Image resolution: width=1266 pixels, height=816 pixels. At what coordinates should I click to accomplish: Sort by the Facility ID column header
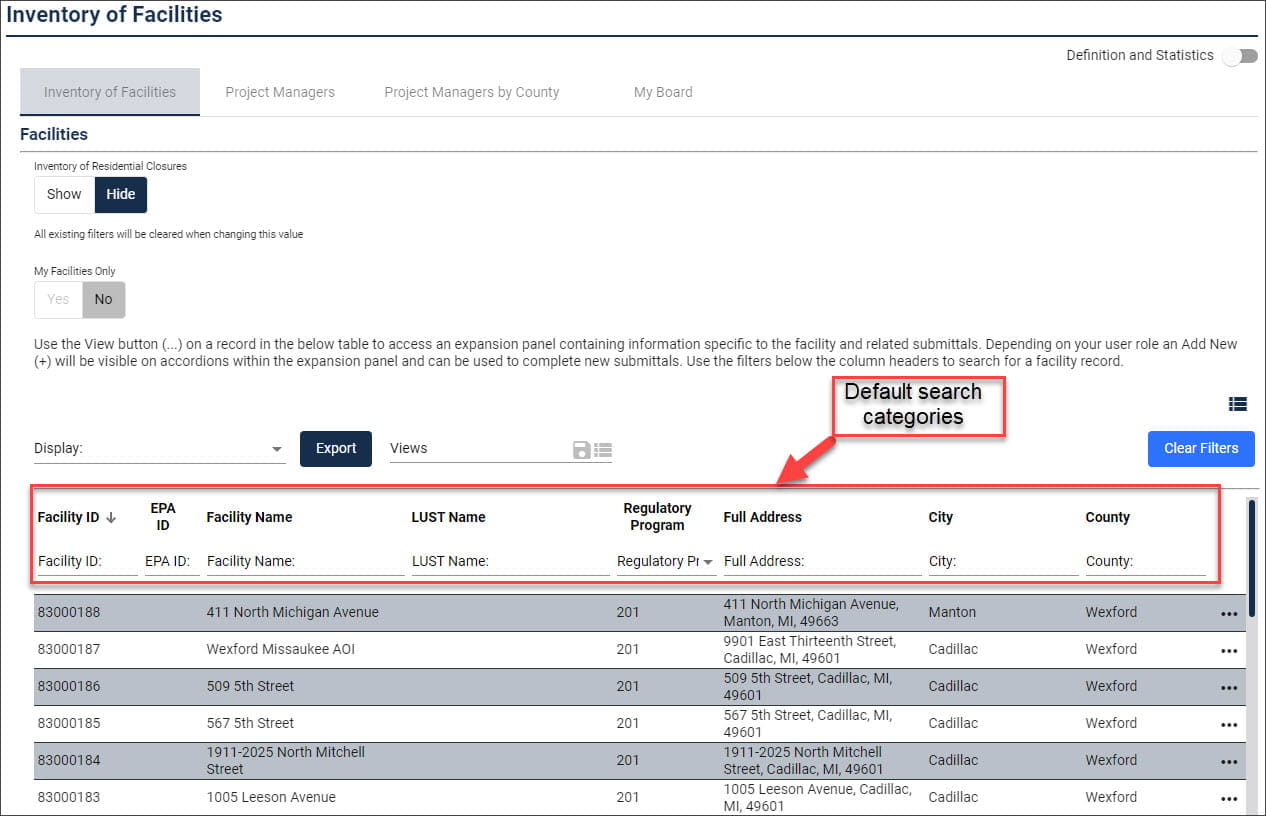point(69,517)
